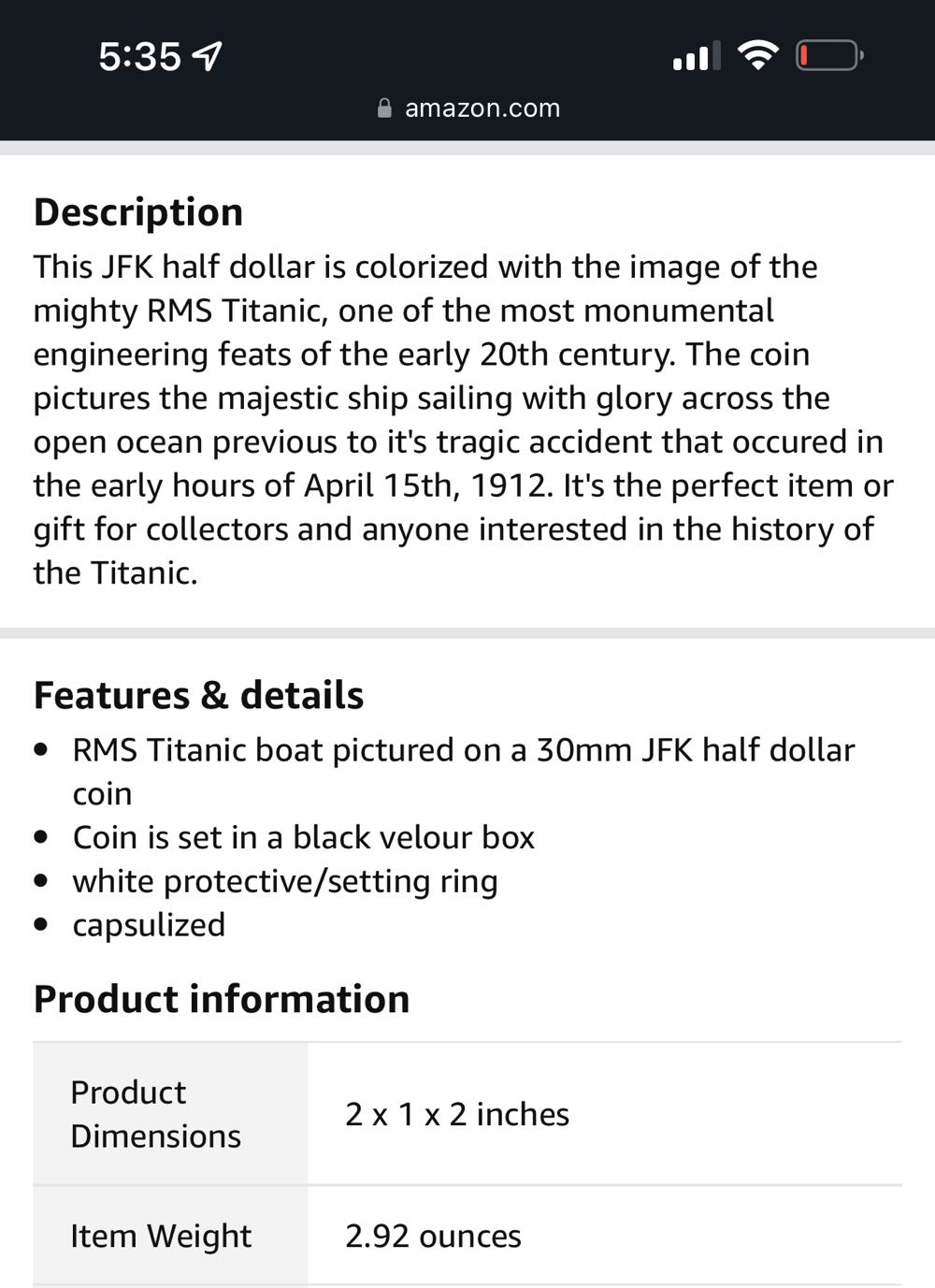935x1288 pixels.
Task: Tap the location arrow icon in status bar
Action: (208, 56)
